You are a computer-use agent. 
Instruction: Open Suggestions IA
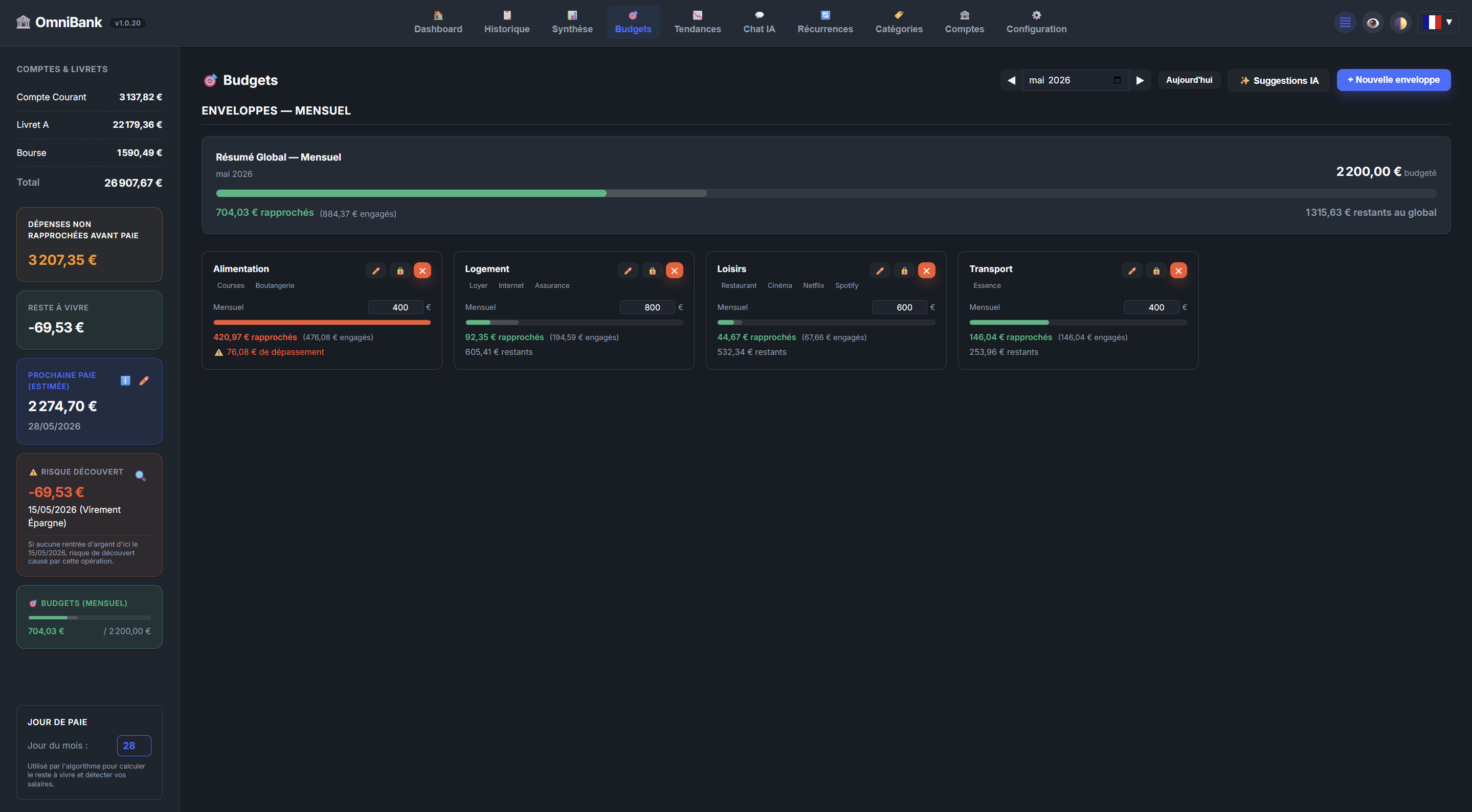(x=1278, y=81)
